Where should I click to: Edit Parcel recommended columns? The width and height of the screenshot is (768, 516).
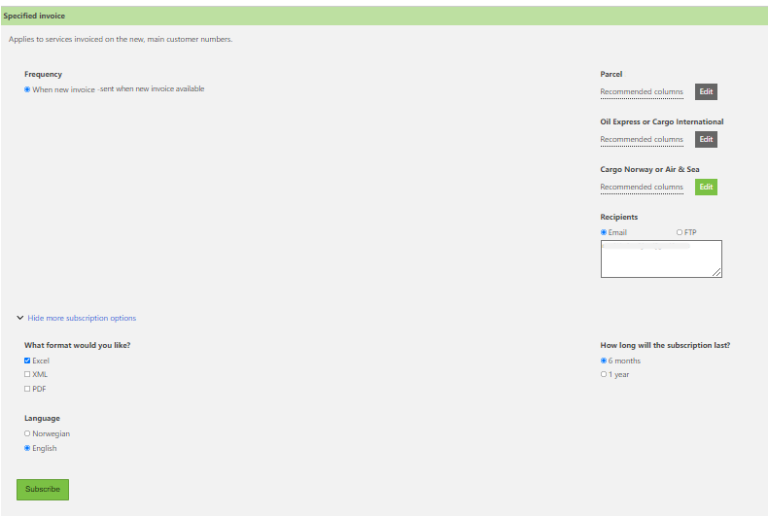pos(706,92)
